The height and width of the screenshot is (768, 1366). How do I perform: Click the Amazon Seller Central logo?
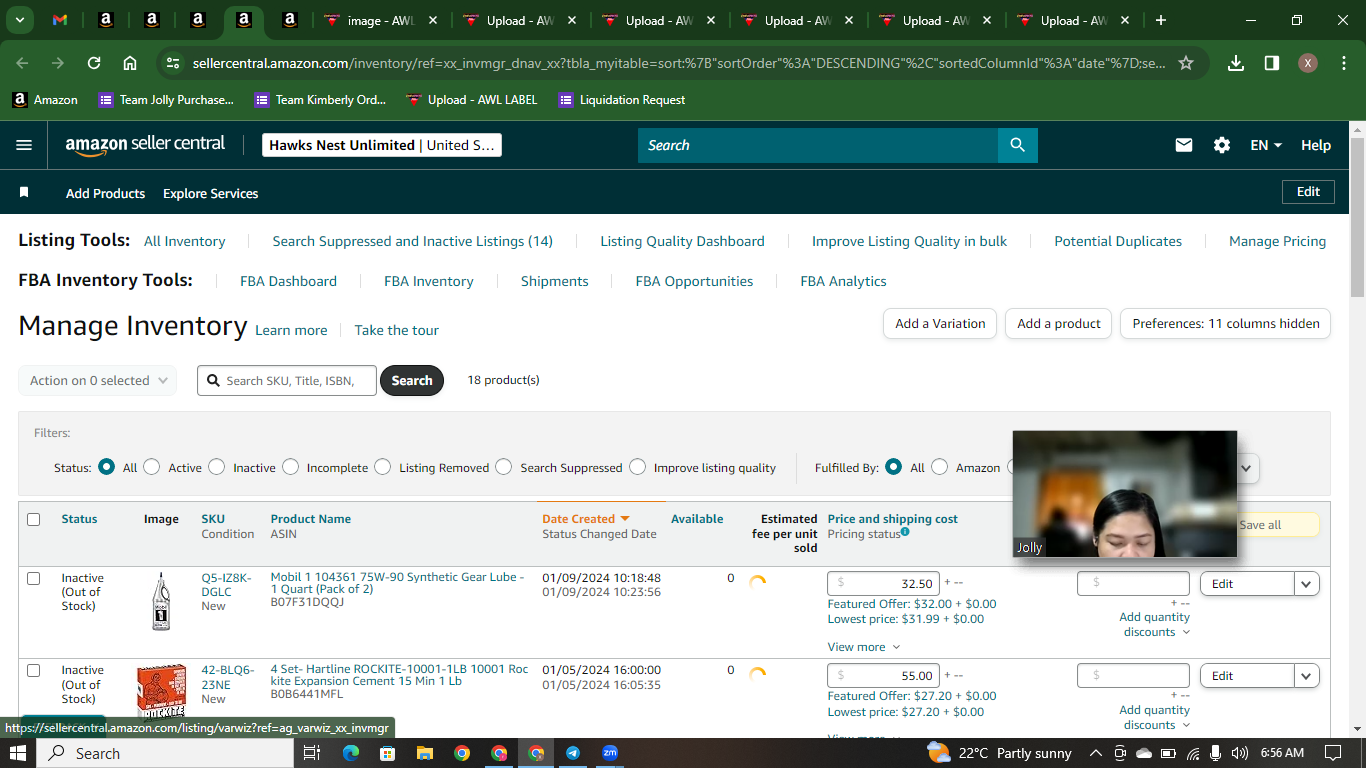[x=146, y=145]
